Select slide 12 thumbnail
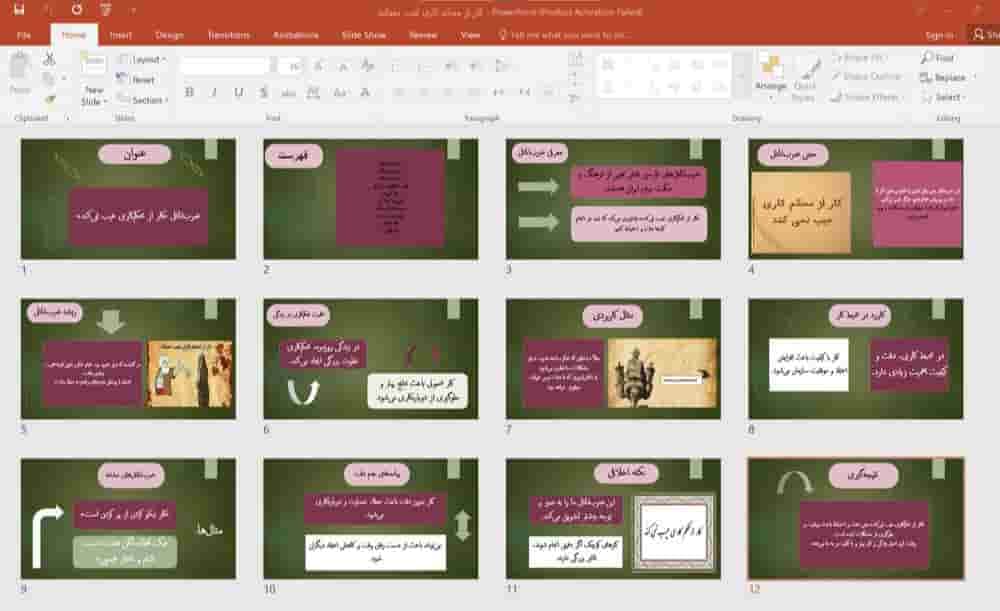The width and height of the screenshot is (1000, 611). [x=855, y=518]
